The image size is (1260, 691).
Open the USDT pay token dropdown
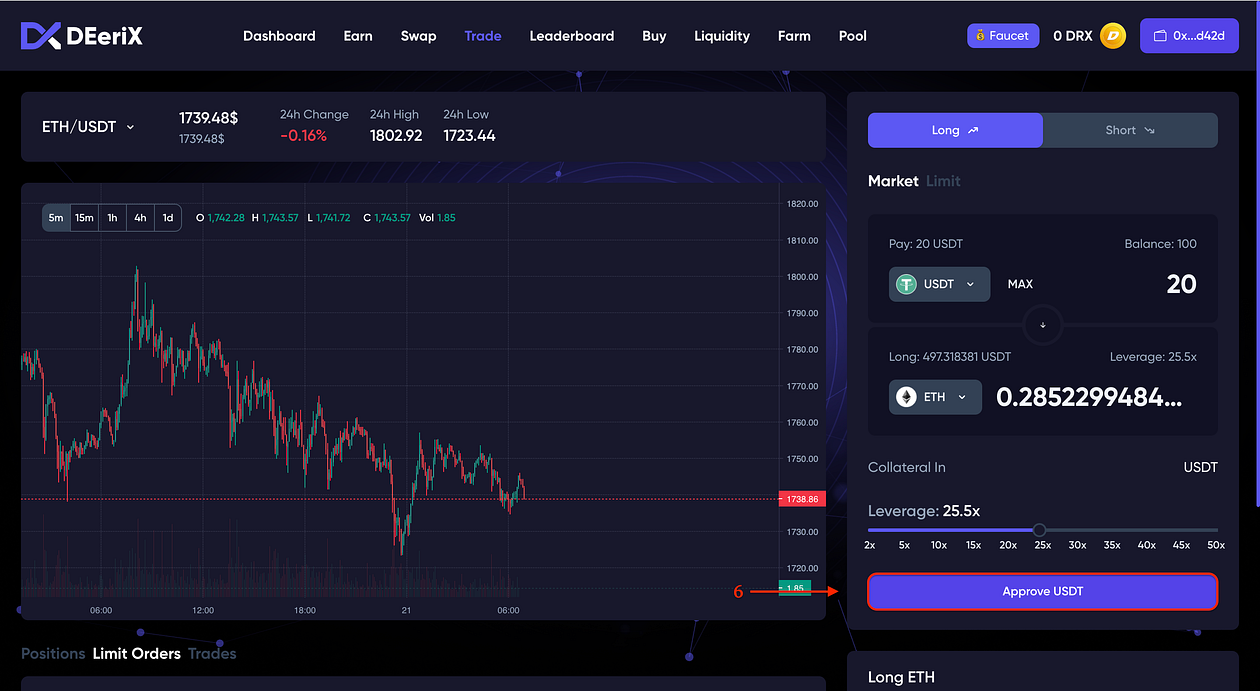[x=939, y=284]
